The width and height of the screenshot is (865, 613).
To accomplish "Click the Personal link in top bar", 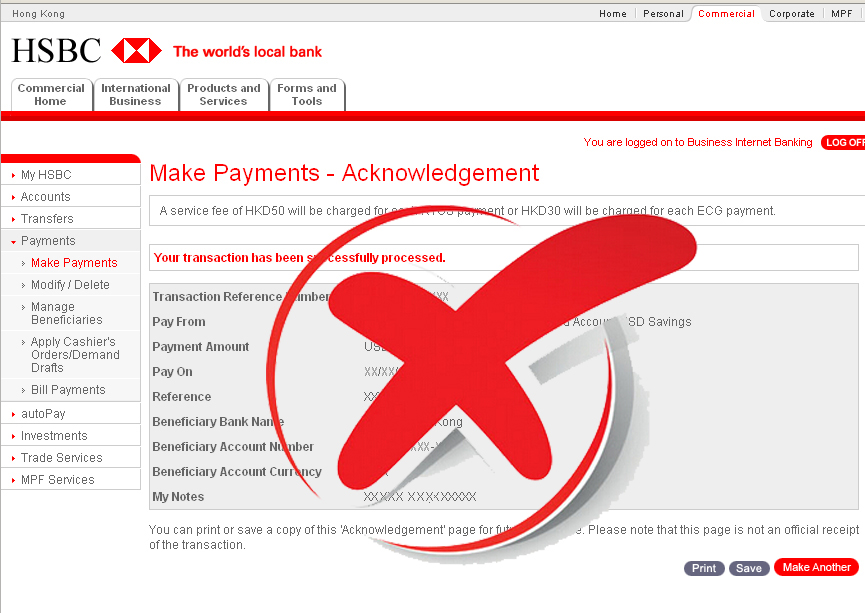I will pyautogui.click(x=663, y=14).
